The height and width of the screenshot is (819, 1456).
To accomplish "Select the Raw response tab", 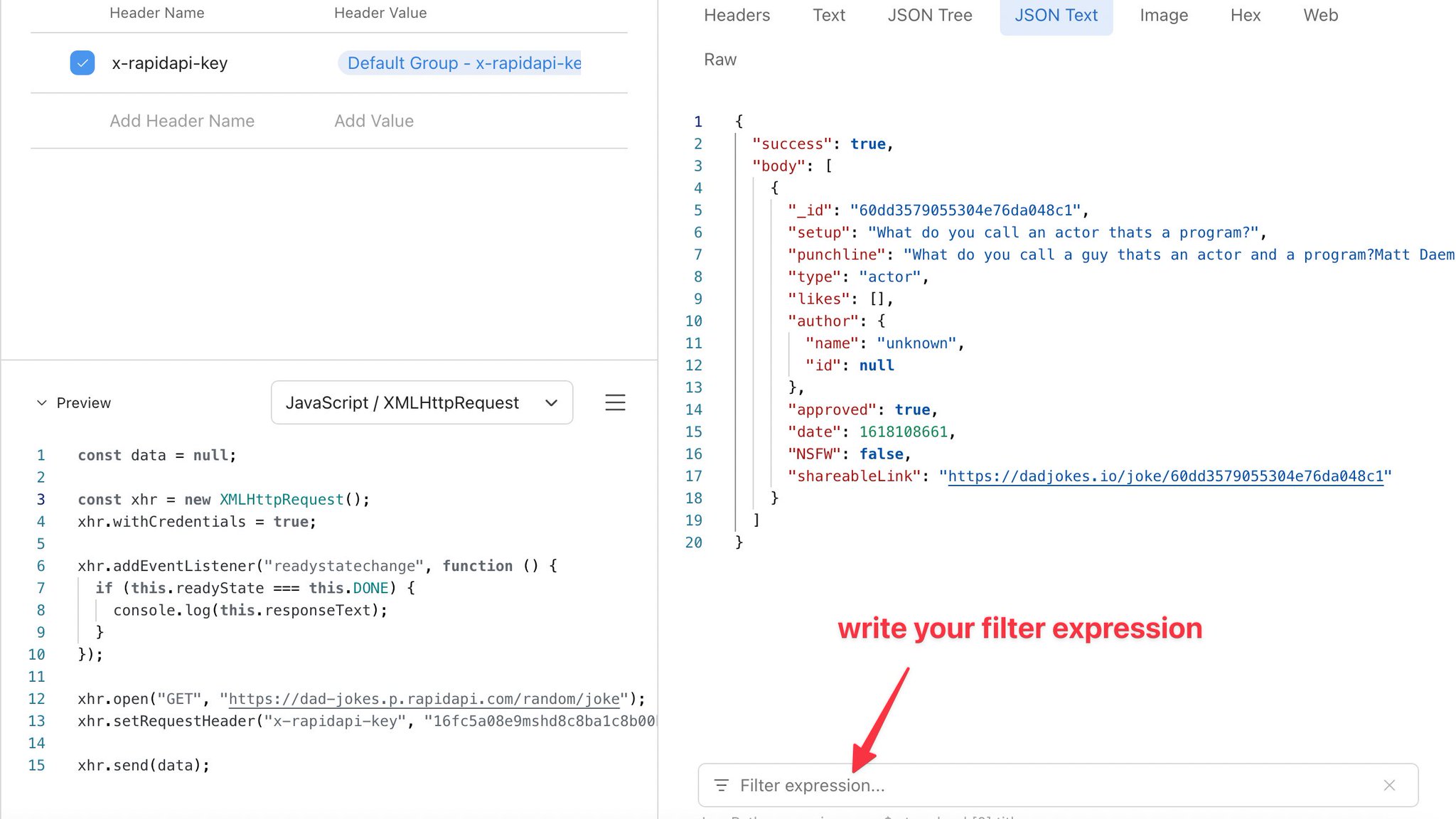I will pyautogui.click(x=719, y=60).
